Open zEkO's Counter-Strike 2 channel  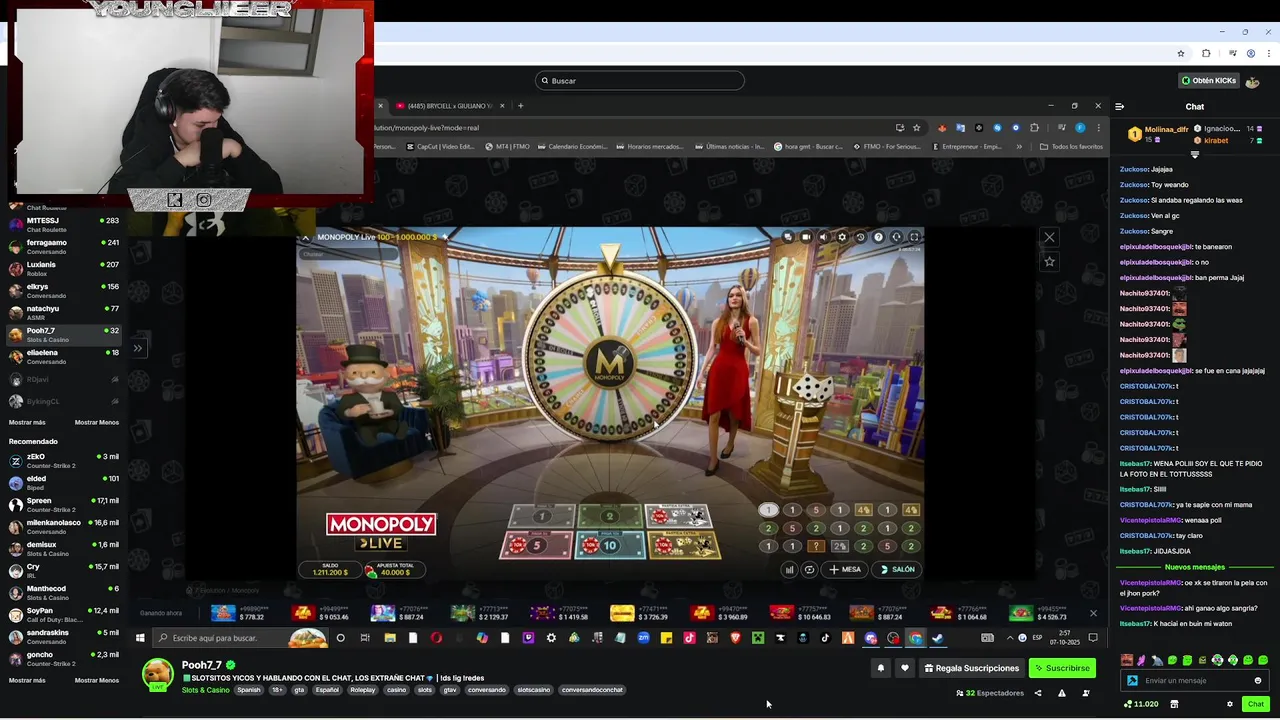pyautogui.click(x=62, y=460)
